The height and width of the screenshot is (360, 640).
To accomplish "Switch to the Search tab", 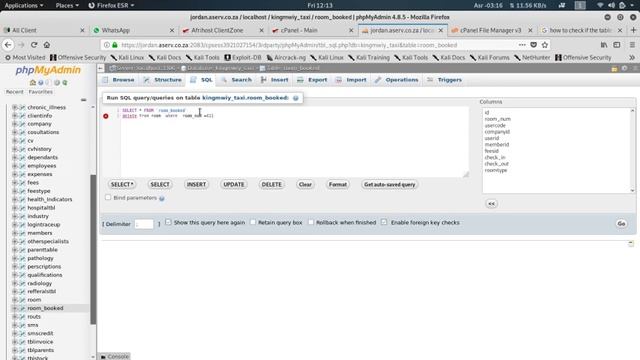I will [237, 80].
